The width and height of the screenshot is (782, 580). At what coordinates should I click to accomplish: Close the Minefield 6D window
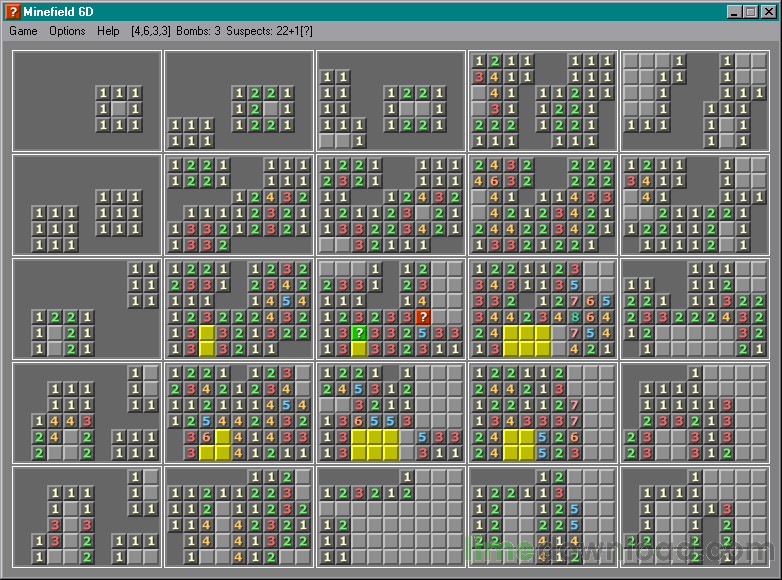(x=769, y=11)
